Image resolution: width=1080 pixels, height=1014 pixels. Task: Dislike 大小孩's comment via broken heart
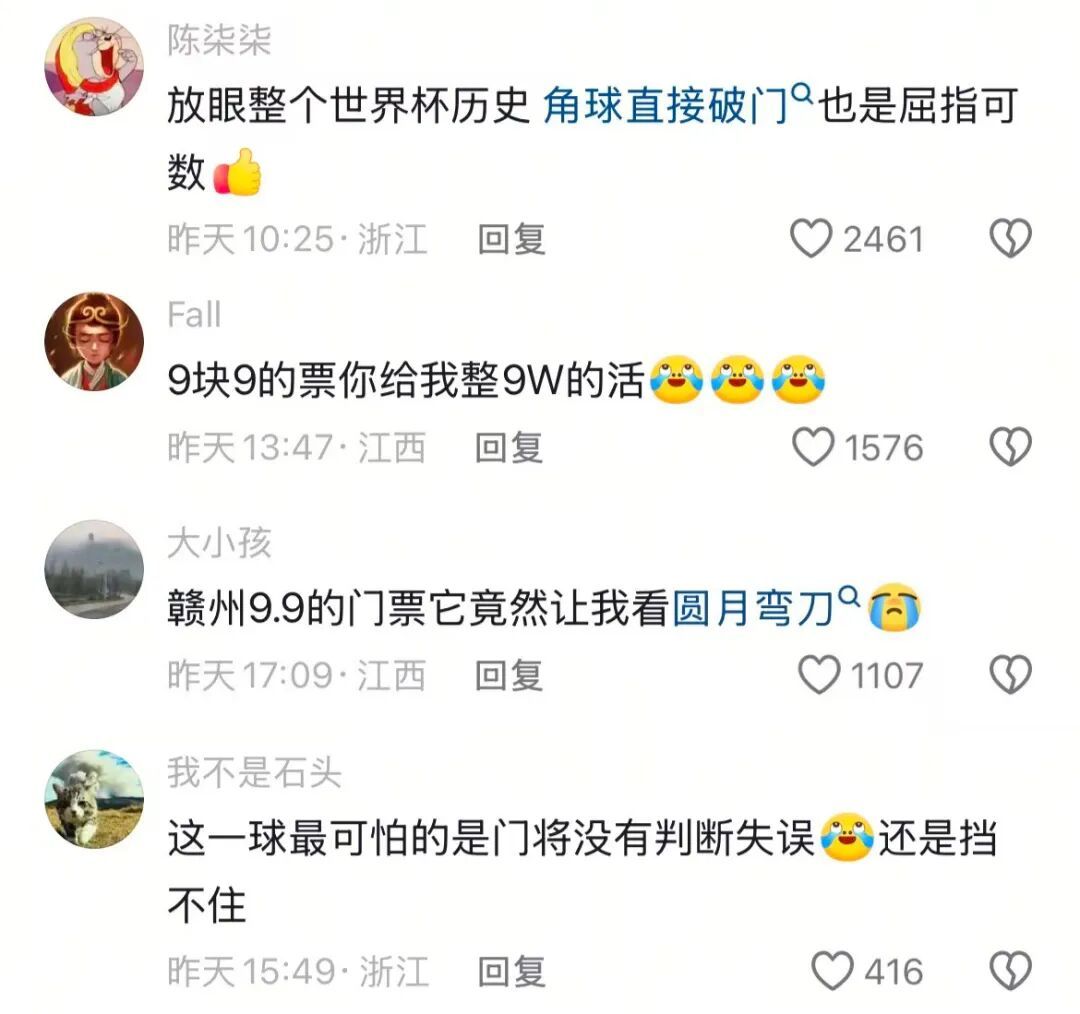(x=1010, y=674)
